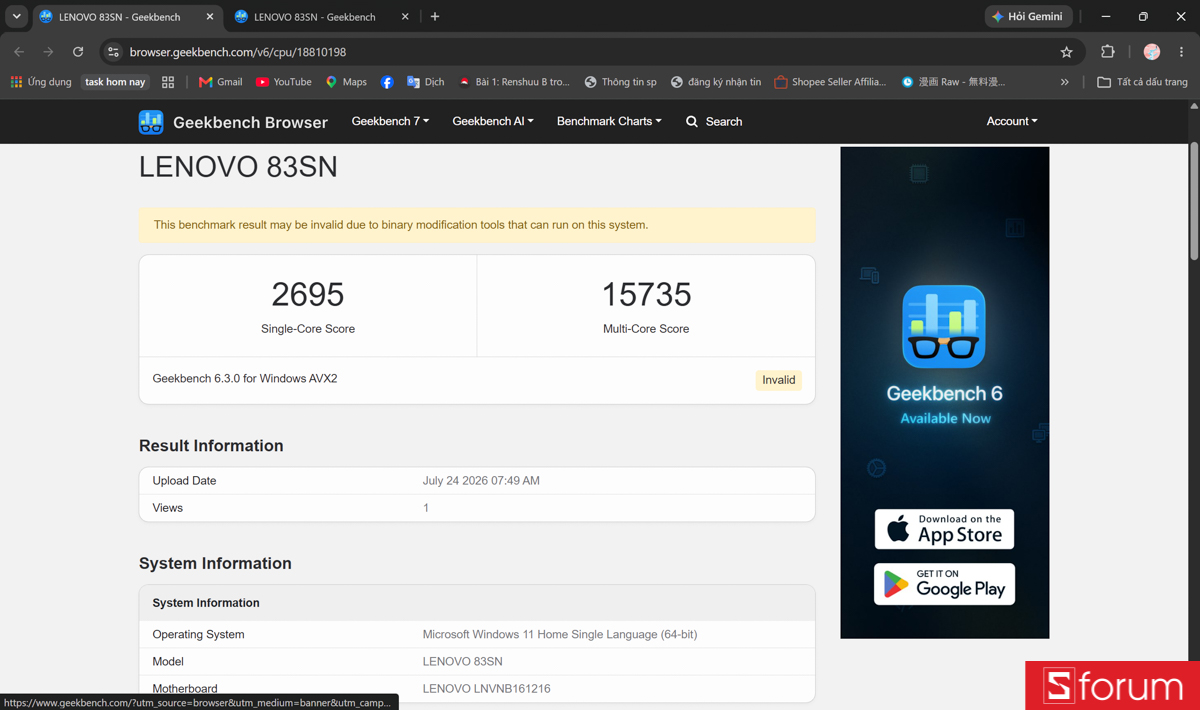1200x710 pixels.
Task: Open the Chrome three-dot menu
Action: tap(1181, 52)
